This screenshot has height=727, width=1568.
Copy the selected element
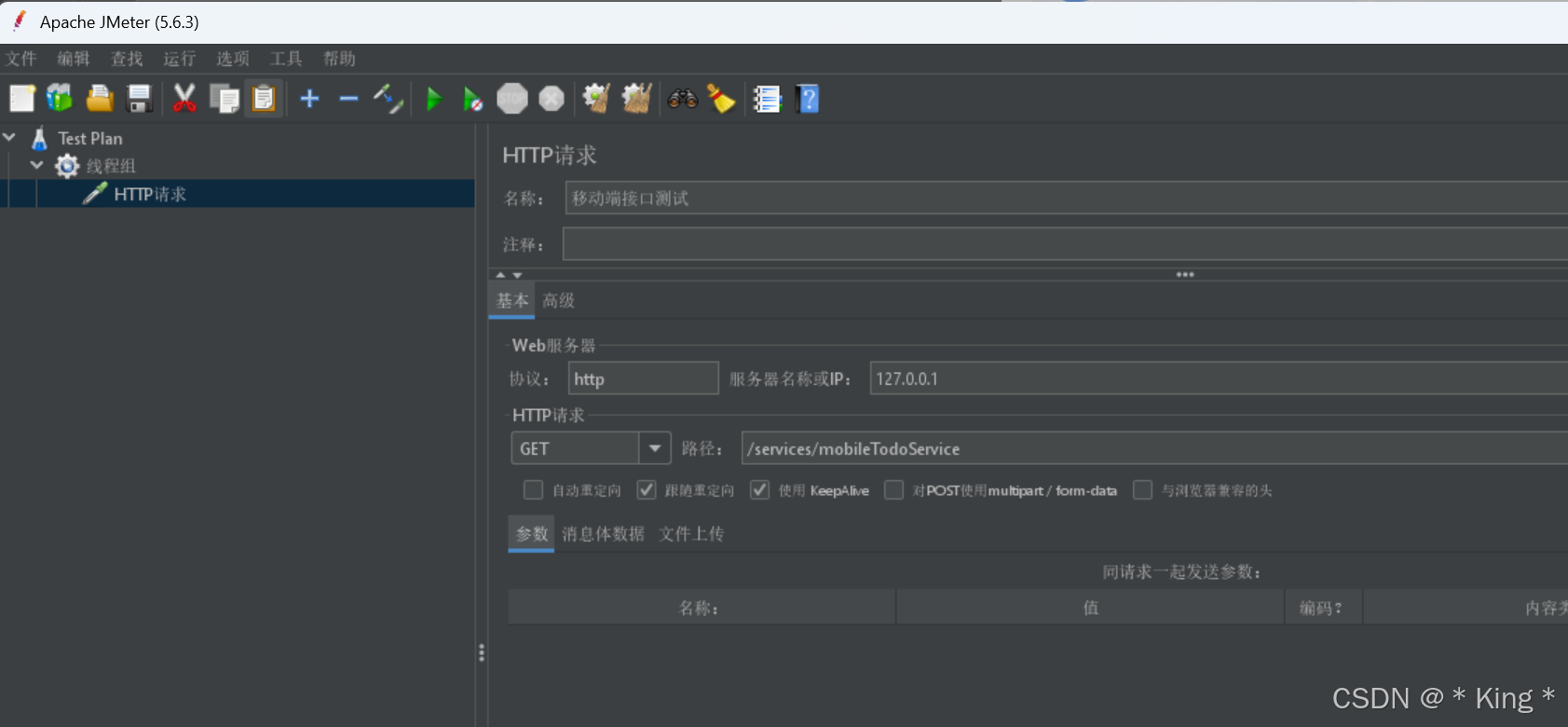click(x=225, y=98)
